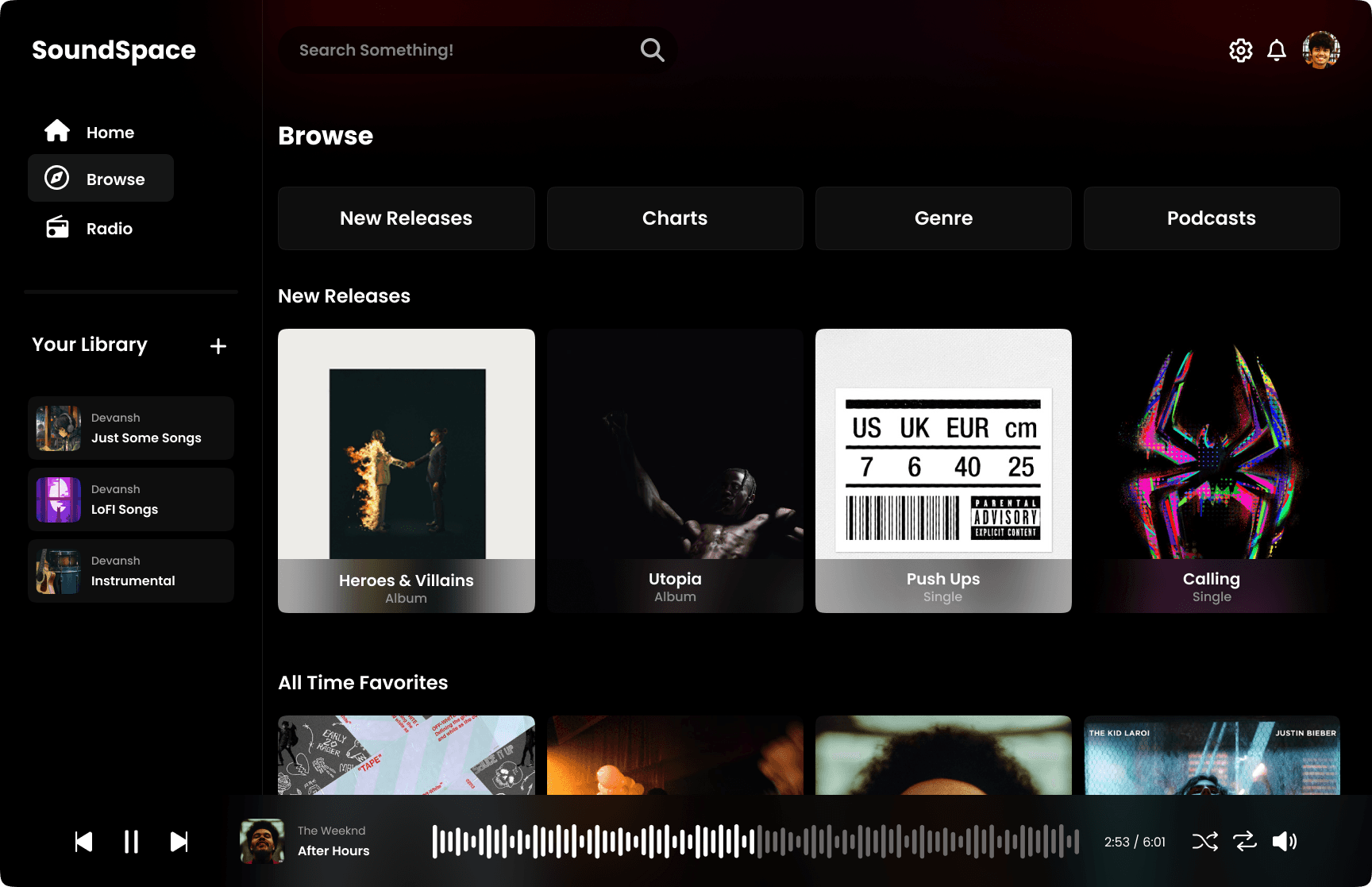
Task: Click the search magnifier icon
Action: (x=652, y=50)
